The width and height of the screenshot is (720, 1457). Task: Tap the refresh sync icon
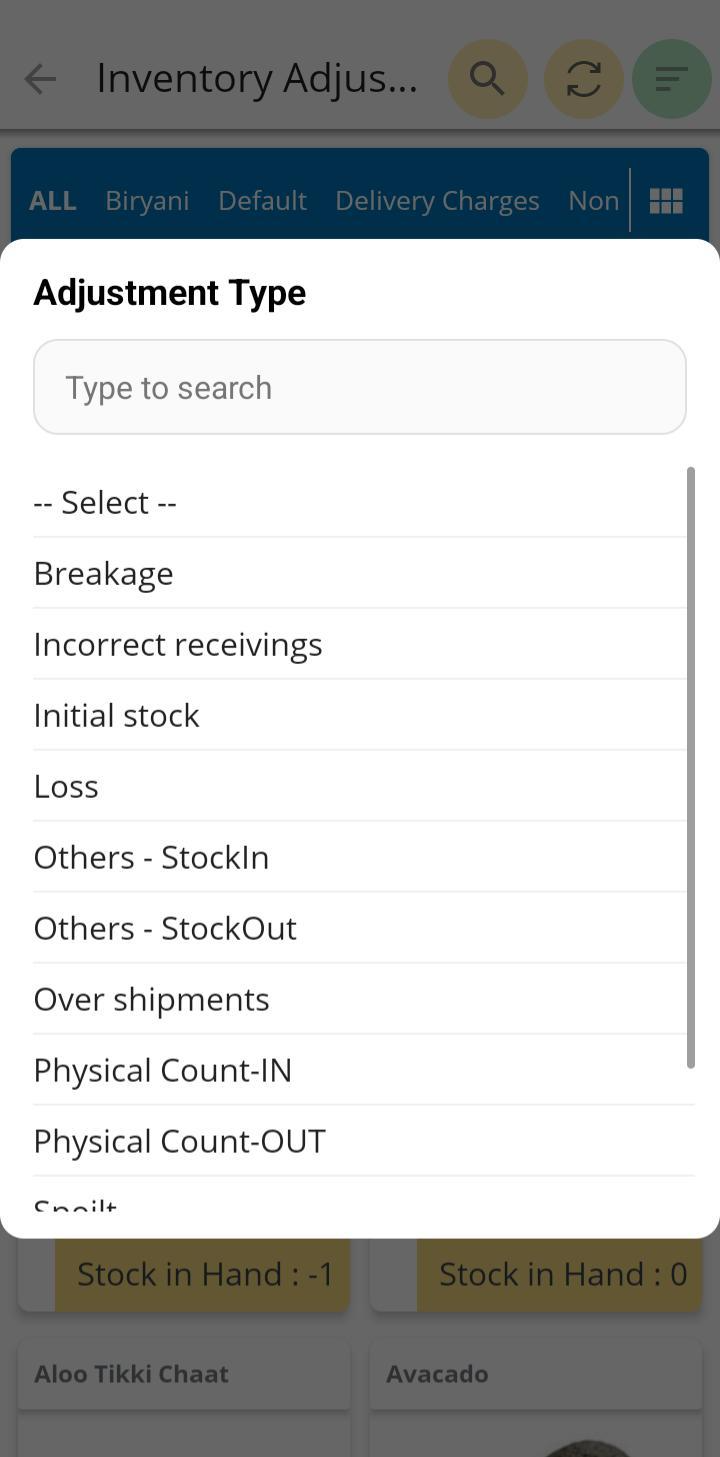[583, 79]
